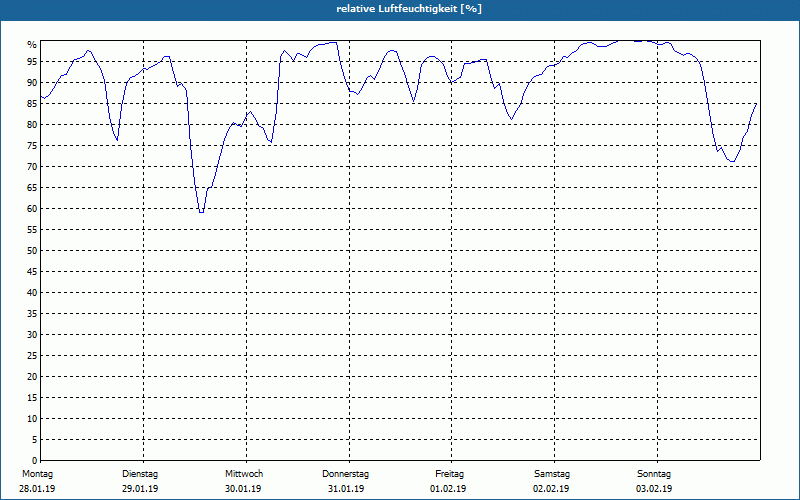Screen dimensions: 800x500
Task: Click the y-axis label '85'
Action: [32, 104]
